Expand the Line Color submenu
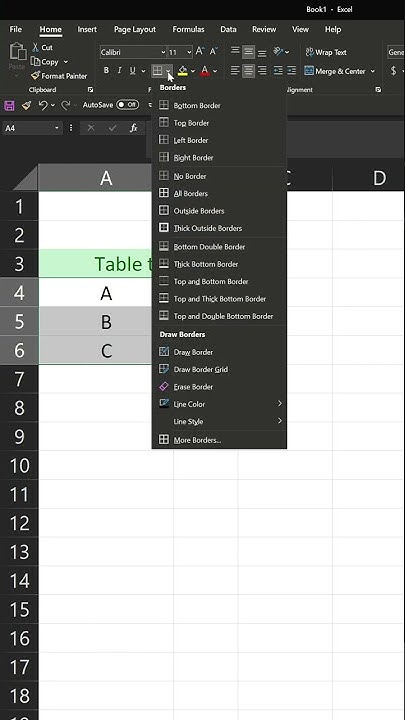Screen dimensions: 405x720 tap(219, 405)
